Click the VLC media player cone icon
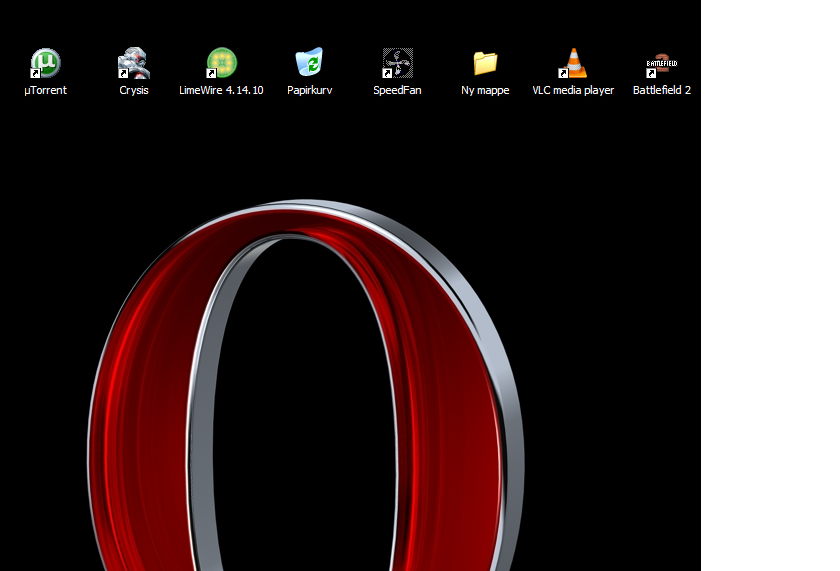The width and height of the screenshot is (840, 571). click(x=573, y=63)
